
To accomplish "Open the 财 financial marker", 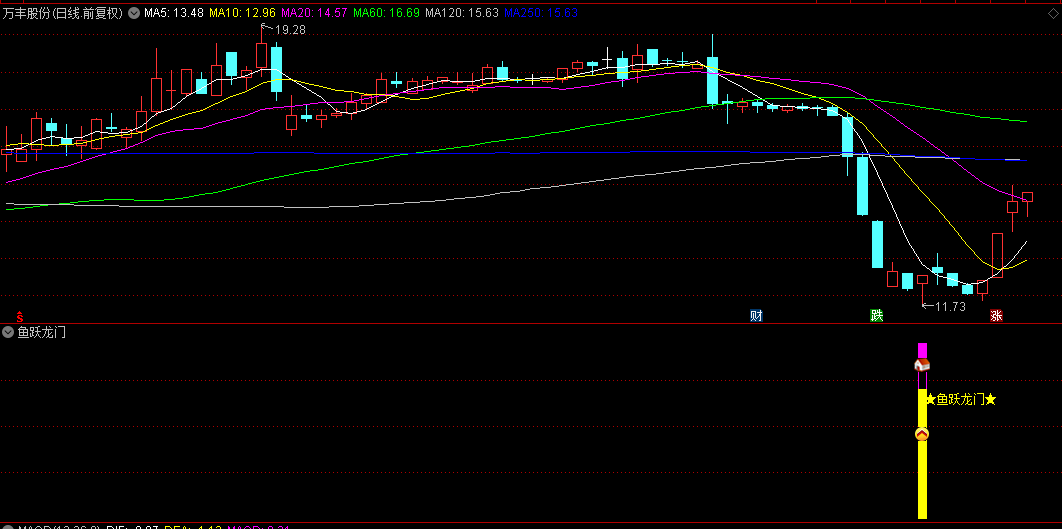I will [x=757, y=316].
